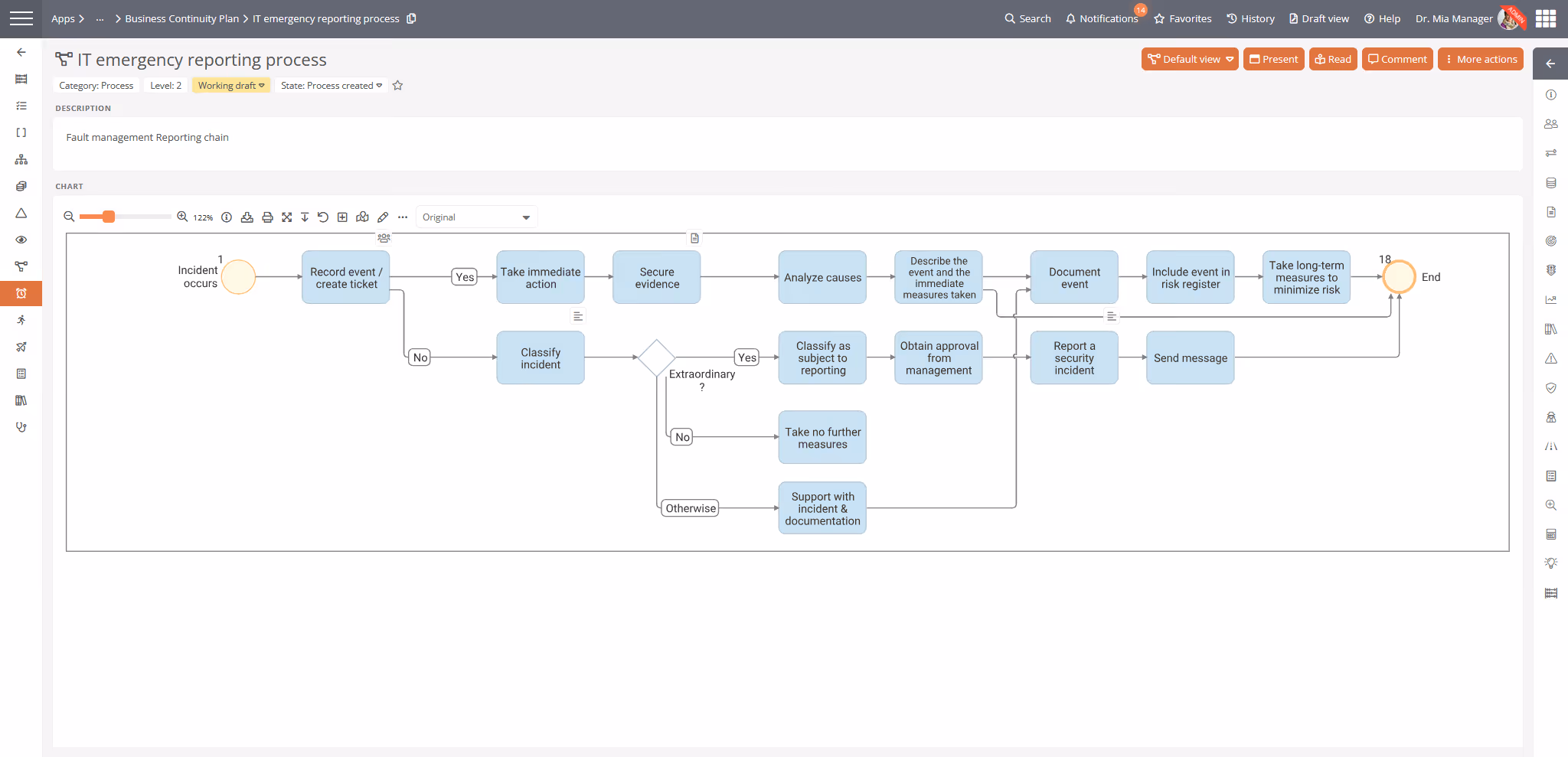Viewport: 1568px width, 757px height.
Task: Open Help in top bar
Action: coord(1382,18)
